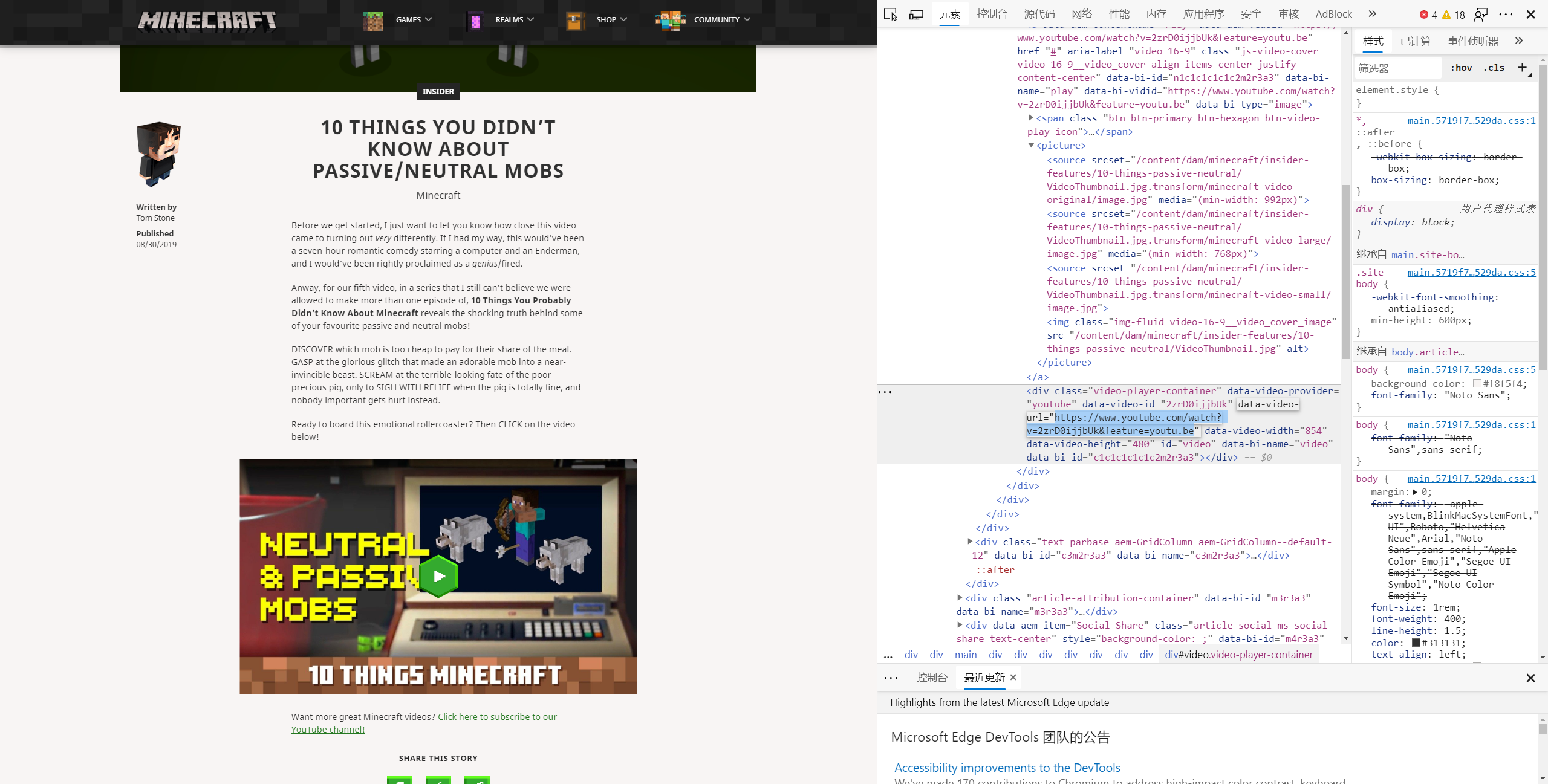Open the GAMES navigation dropdown

point(413,19)
